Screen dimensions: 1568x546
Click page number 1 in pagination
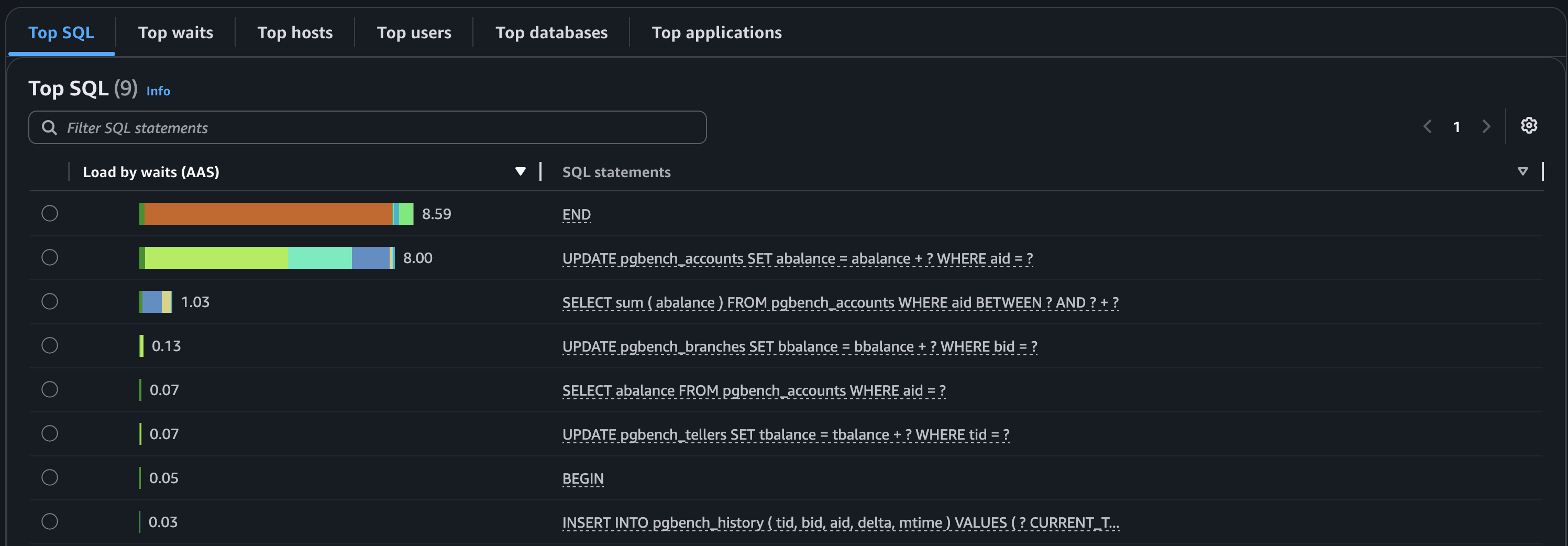pyautogui.click(x=1456, y=127)
